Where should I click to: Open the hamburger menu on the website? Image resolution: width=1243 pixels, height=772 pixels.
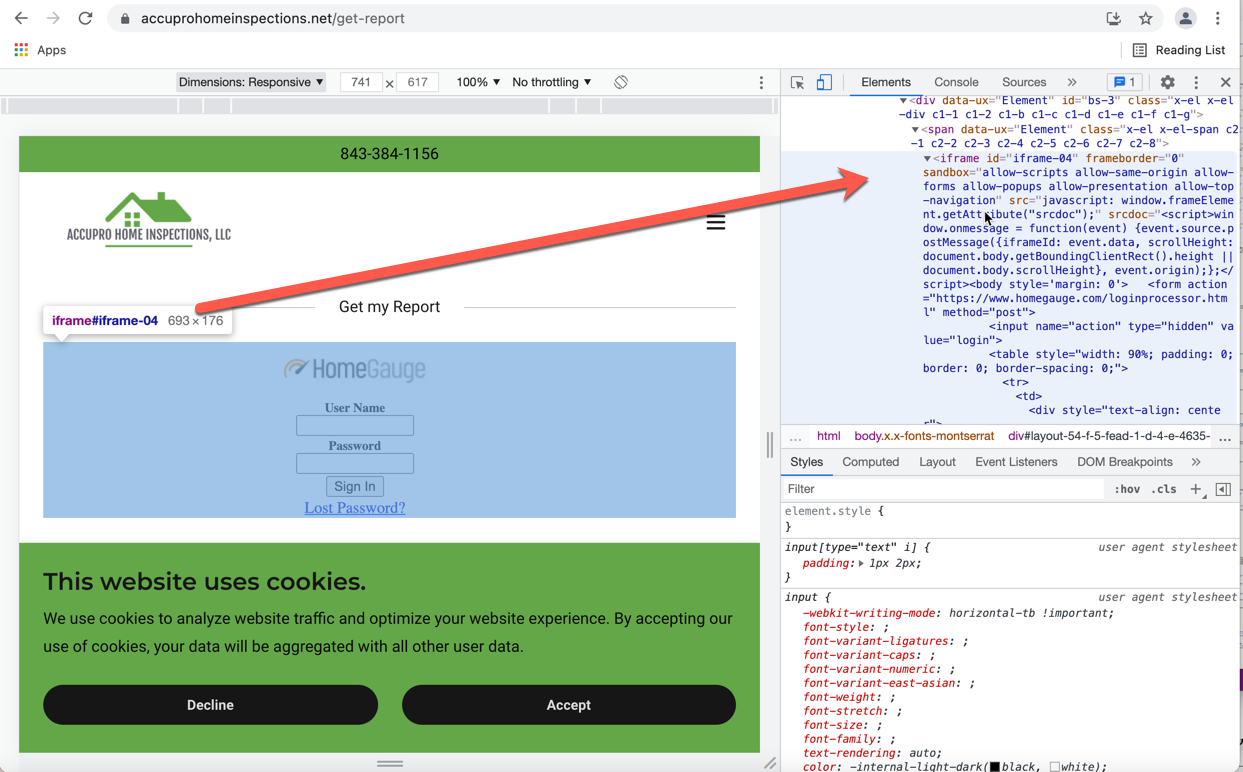[715, 222]
